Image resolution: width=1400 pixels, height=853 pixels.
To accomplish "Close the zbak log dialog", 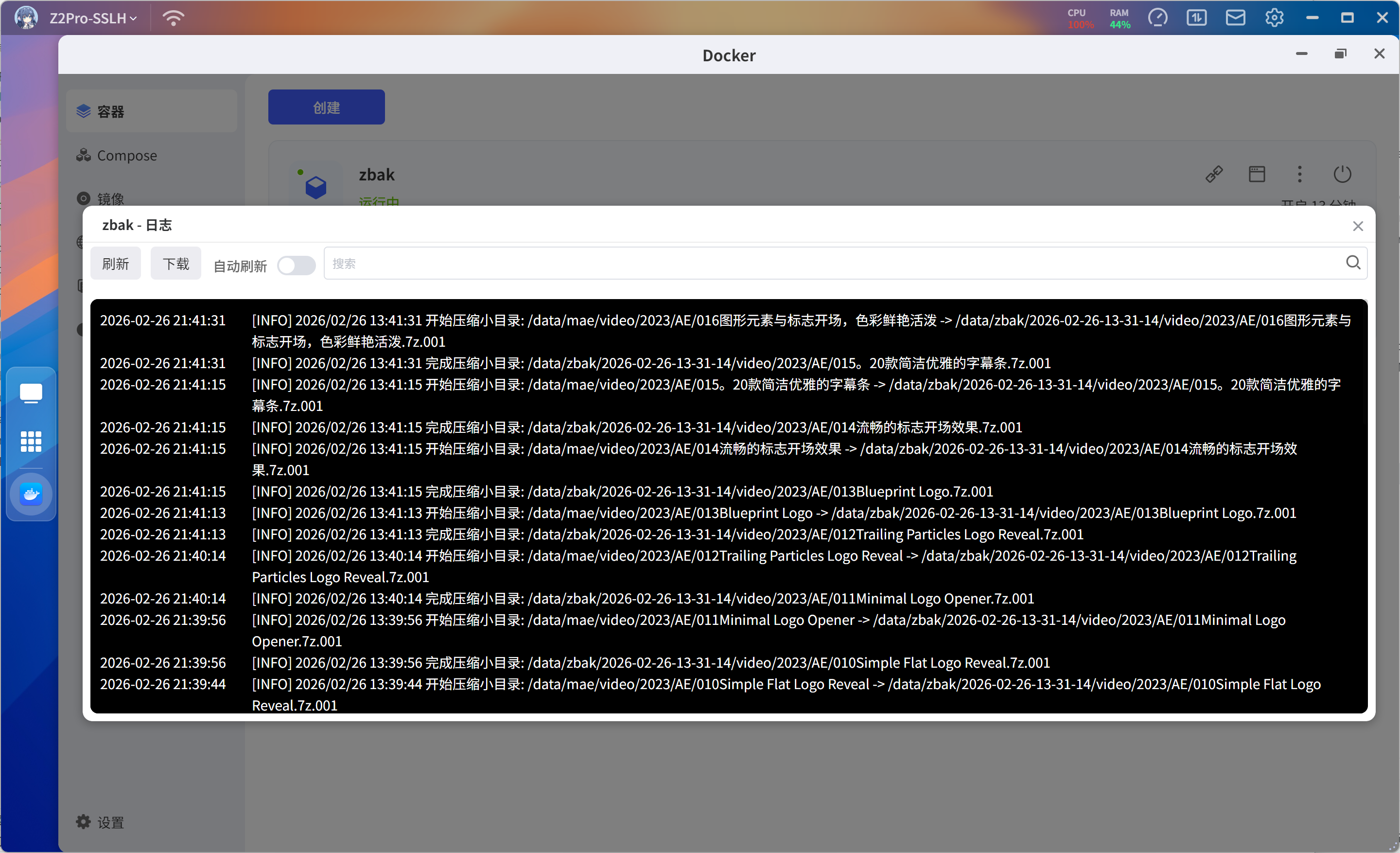I will pos(1357,226).
